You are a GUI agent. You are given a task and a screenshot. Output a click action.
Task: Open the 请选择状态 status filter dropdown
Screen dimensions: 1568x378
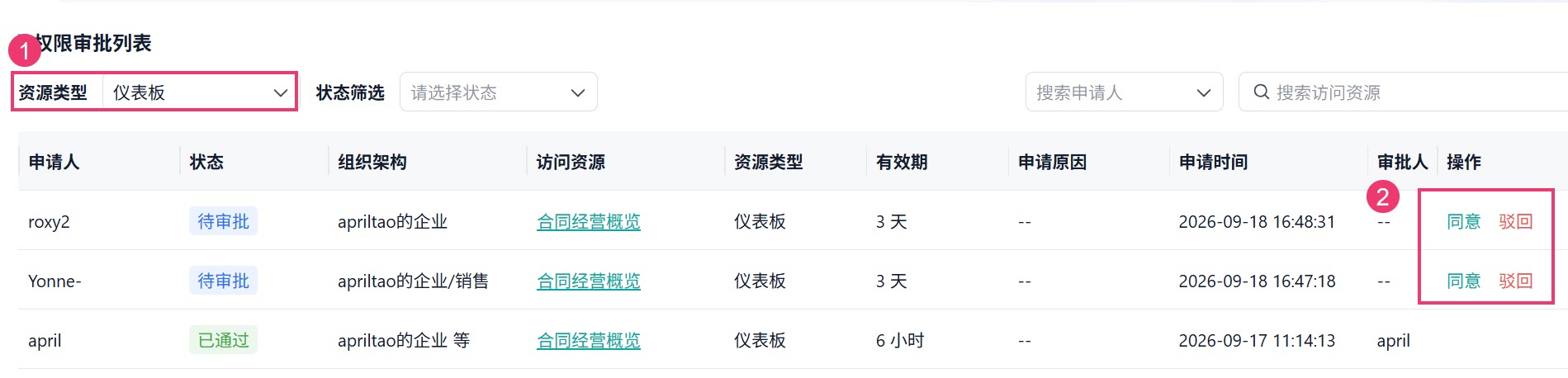pyautogui.click(x=498, y=92)
